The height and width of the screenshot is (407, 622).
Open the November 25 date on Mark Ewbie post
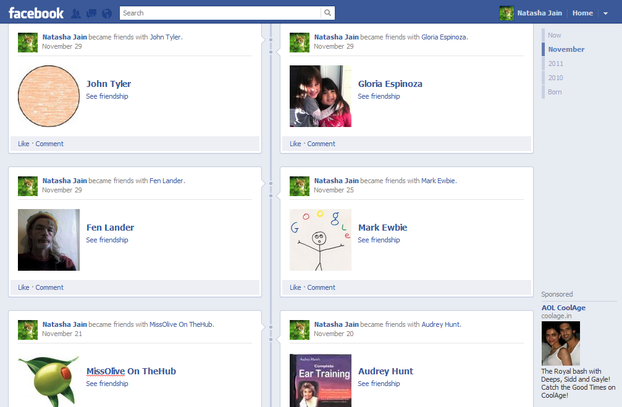[x=334, y=190]
